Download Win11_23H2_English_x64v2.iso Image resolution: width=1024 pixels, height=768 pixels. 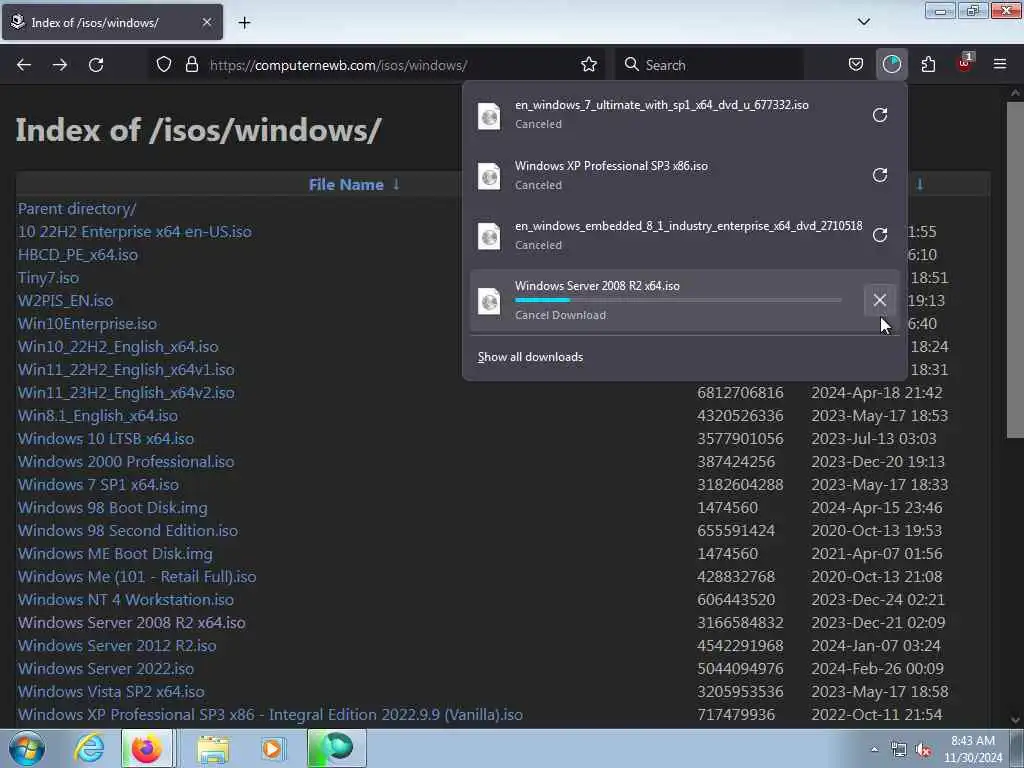tap(126, 392)
